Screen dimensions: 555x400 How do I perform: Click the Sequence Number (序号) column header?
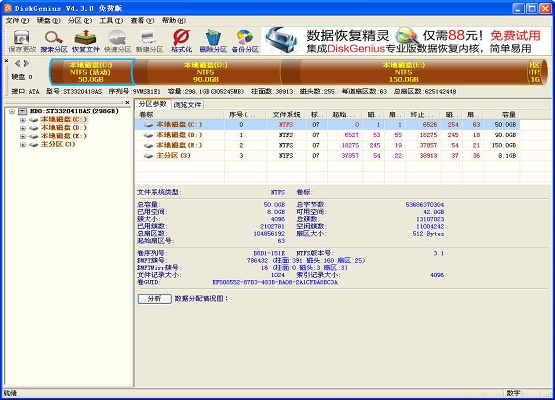pyautogui.click(x=245, y=114)
